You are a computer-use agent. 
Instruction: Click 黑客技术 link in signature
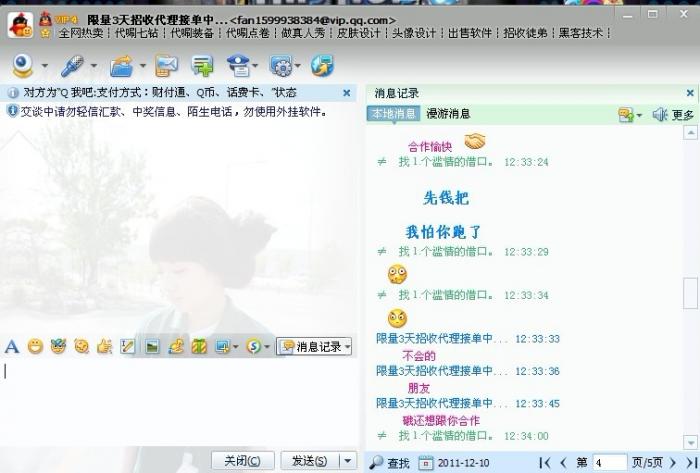tap(580, 33)
